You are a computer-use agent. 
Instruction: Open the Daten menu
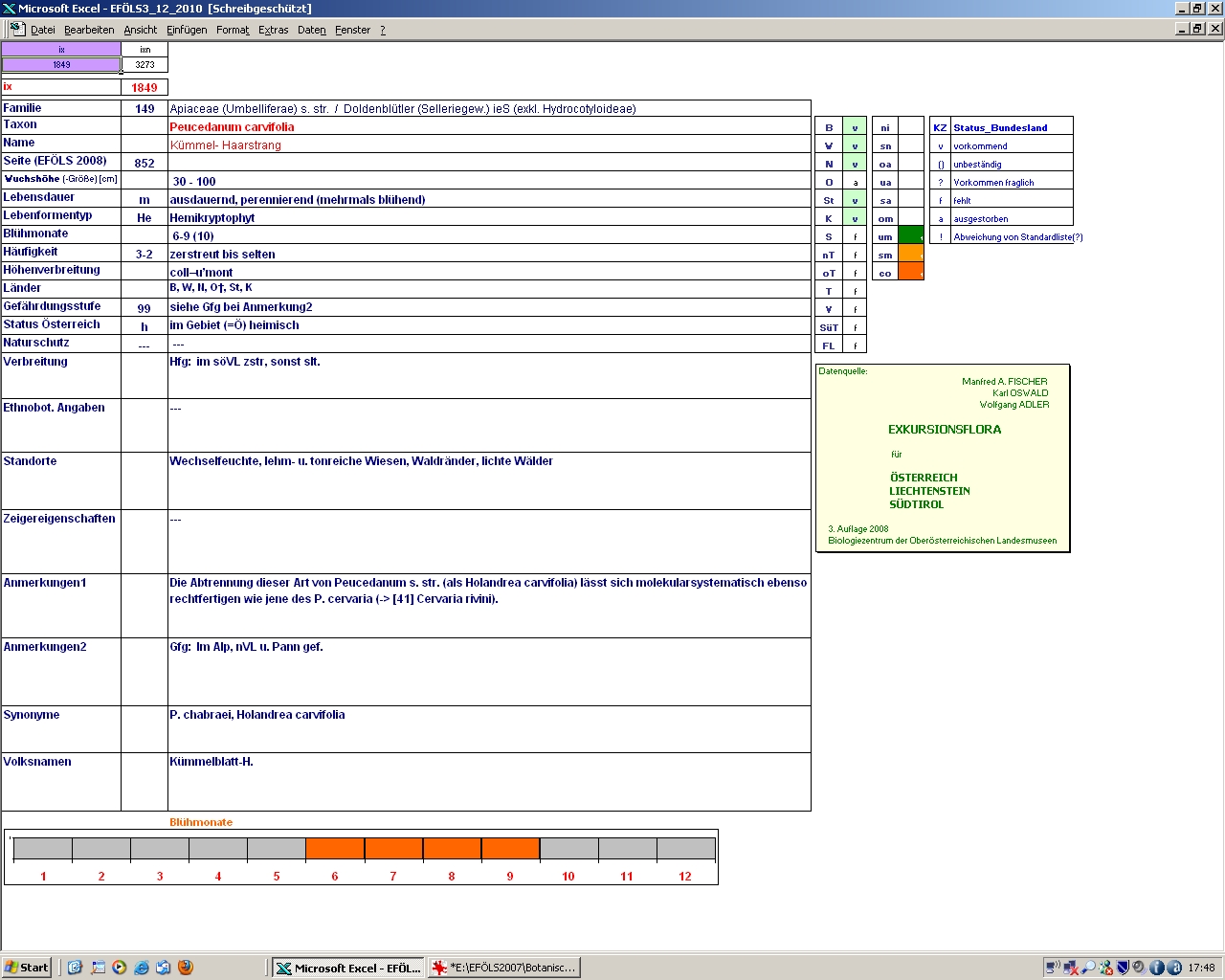click(312, 30)
